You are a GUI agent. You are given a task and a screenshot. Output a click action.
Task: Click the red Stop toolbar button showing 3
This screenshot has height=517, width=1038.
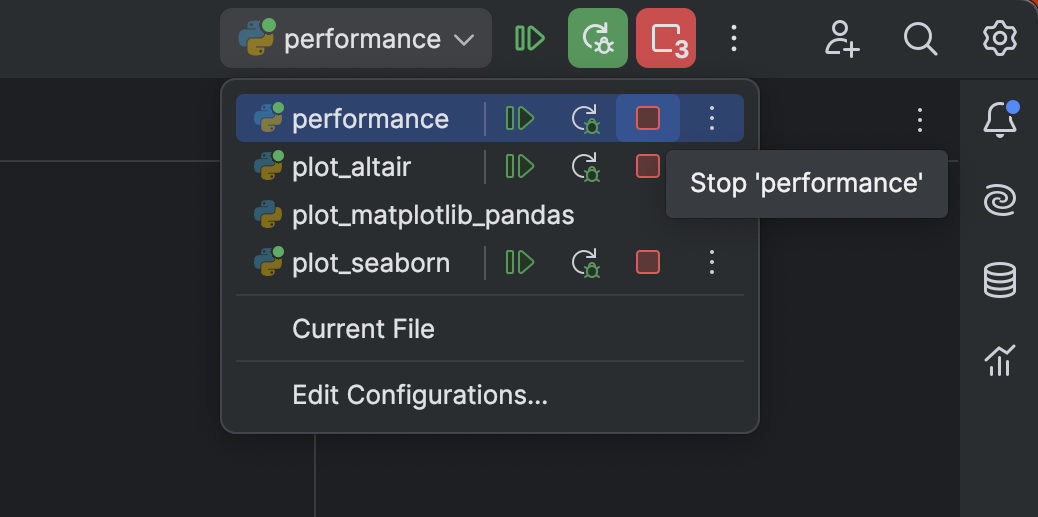coord(666,39)
